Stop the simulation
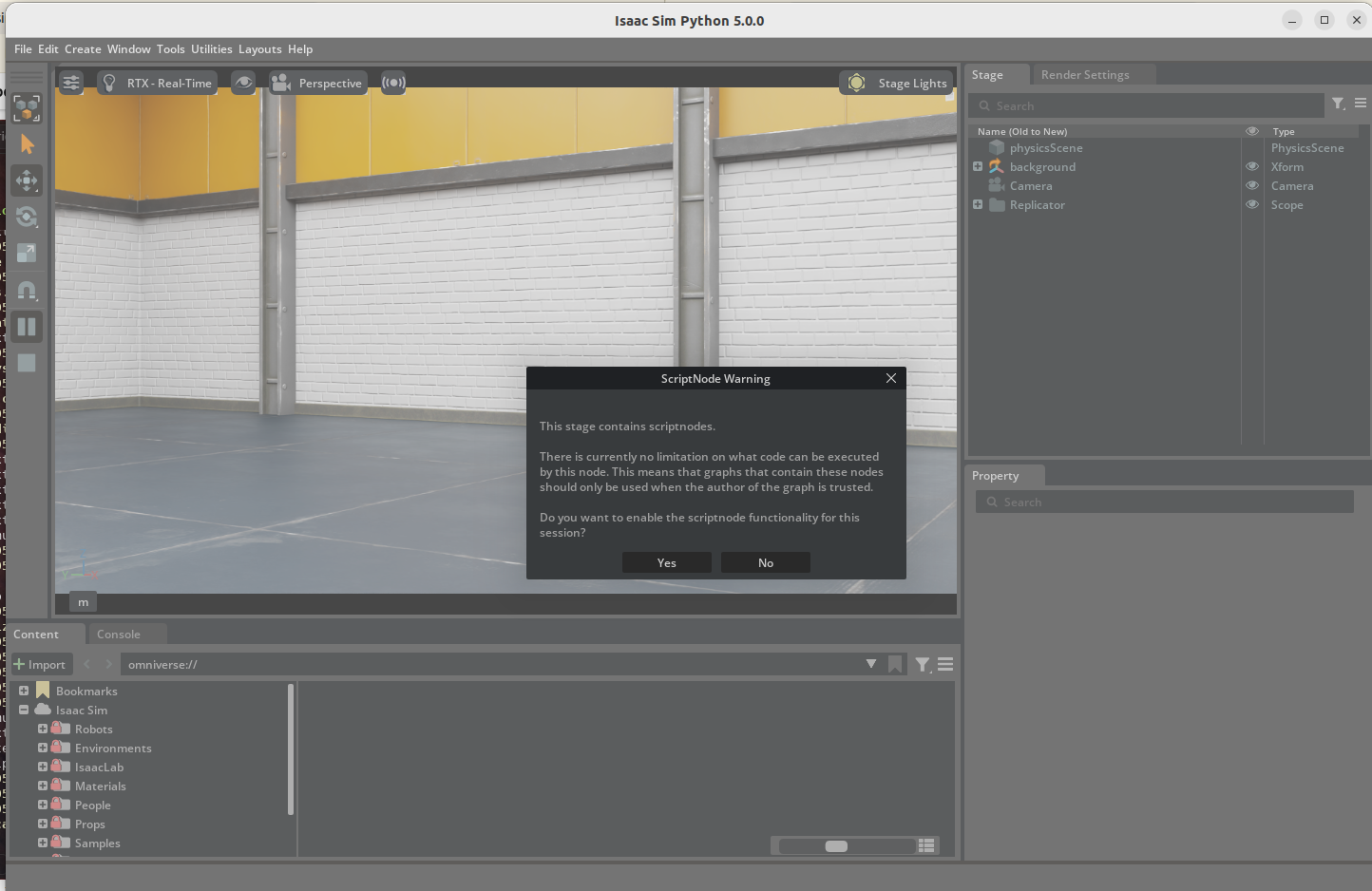Image resolution: width=1372 pixels, height=891 pixels. [27, 363]
